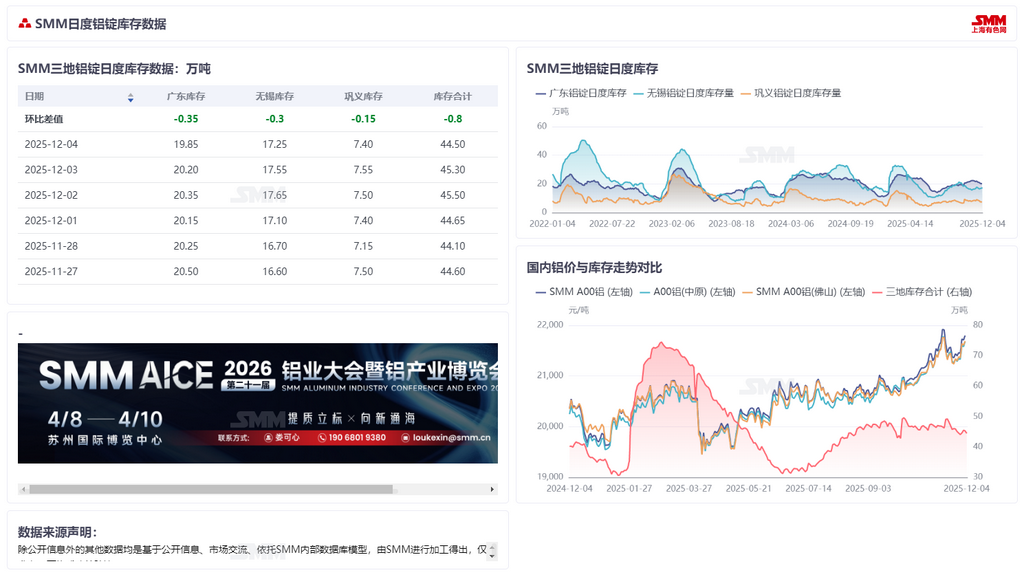Click the right arrow of the banner scrollbar
1024x577 pixels.
coord(492,489)
